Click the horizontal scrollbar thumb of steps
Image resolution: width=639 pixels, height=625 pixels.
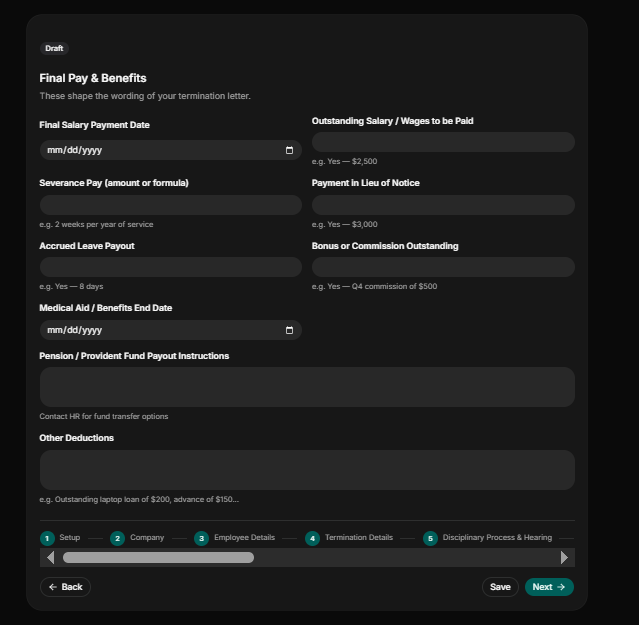[x=158, y=557]
